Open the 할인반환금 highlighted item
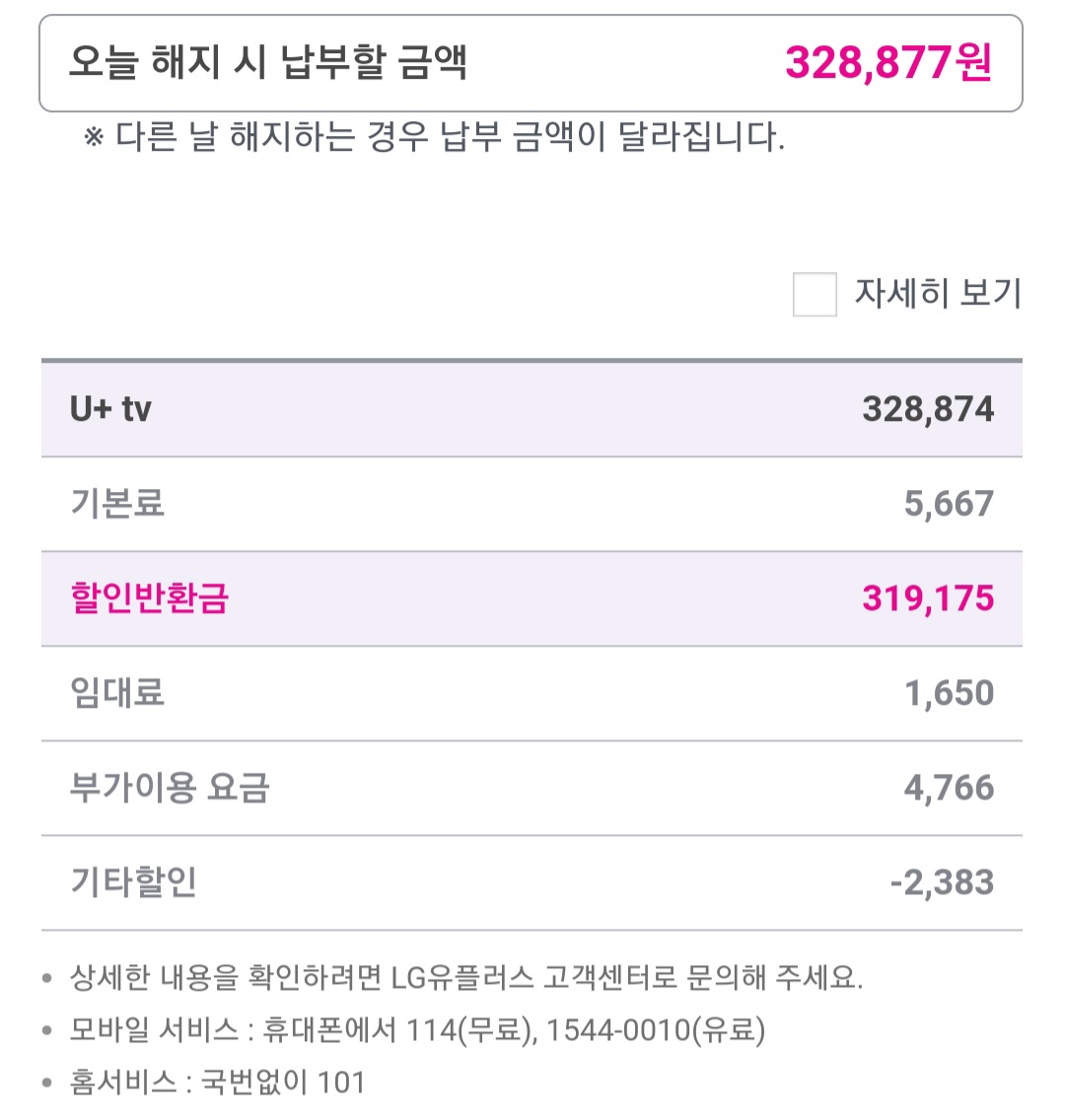This screenshot has height=1120, width=1065. (149, 598)
